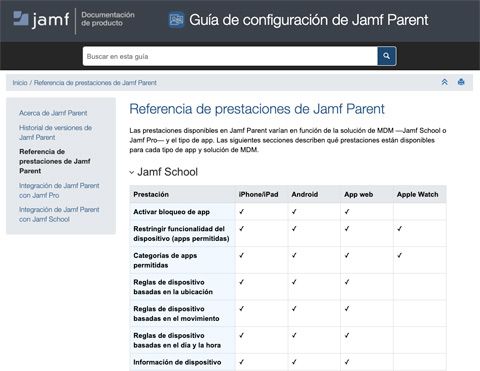Collapse the Jamf School section chevron

click(x=132, y=172)
